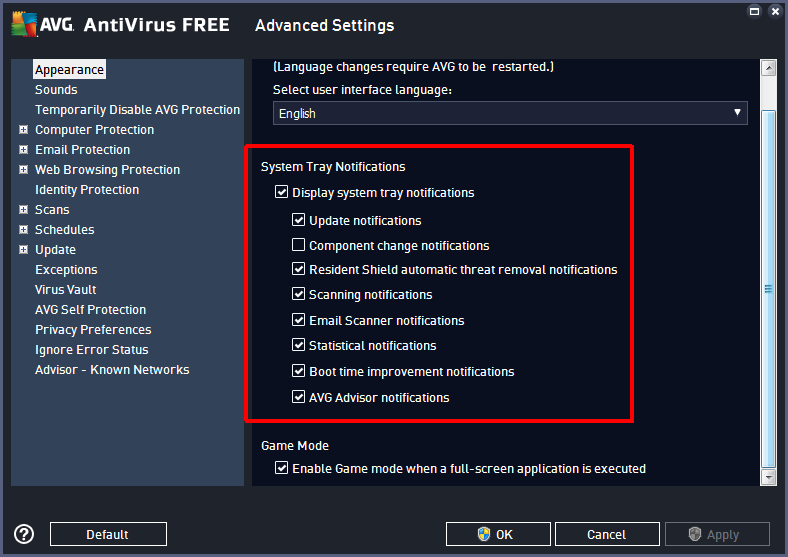Select Virus Vault item
The width and height of the screenshot is (788, 557).
[65, 290]
